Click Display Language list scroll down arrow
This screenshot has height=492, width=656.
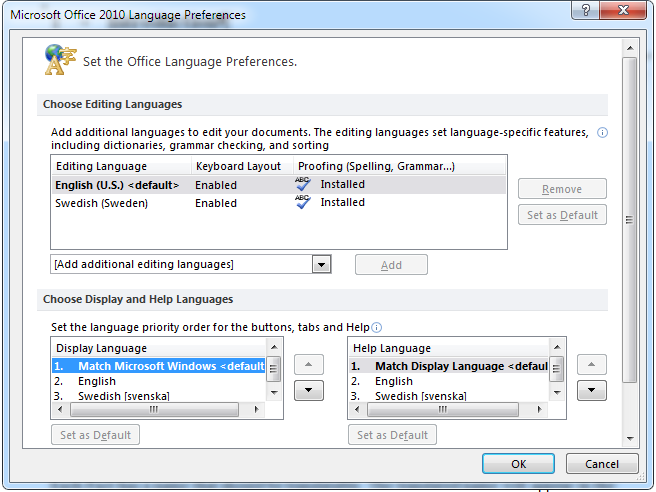click(x=274, y=392)
